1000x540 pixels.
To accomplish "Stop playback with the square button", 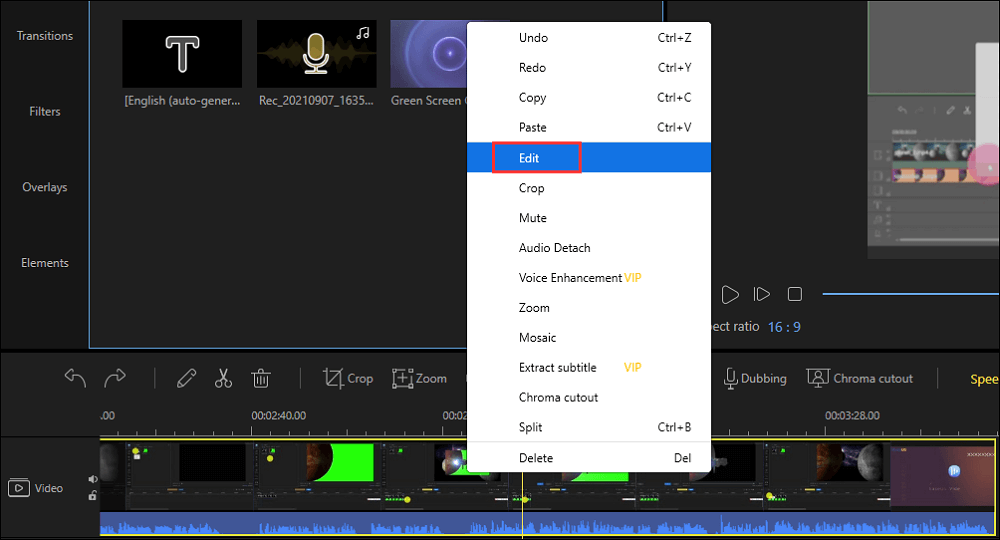I will (794, 294).
